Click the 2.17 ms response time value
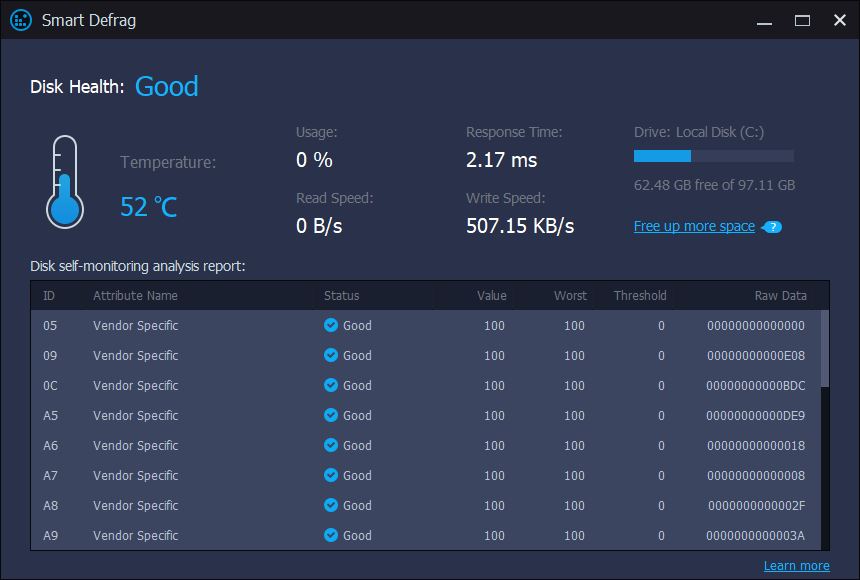 501,160
